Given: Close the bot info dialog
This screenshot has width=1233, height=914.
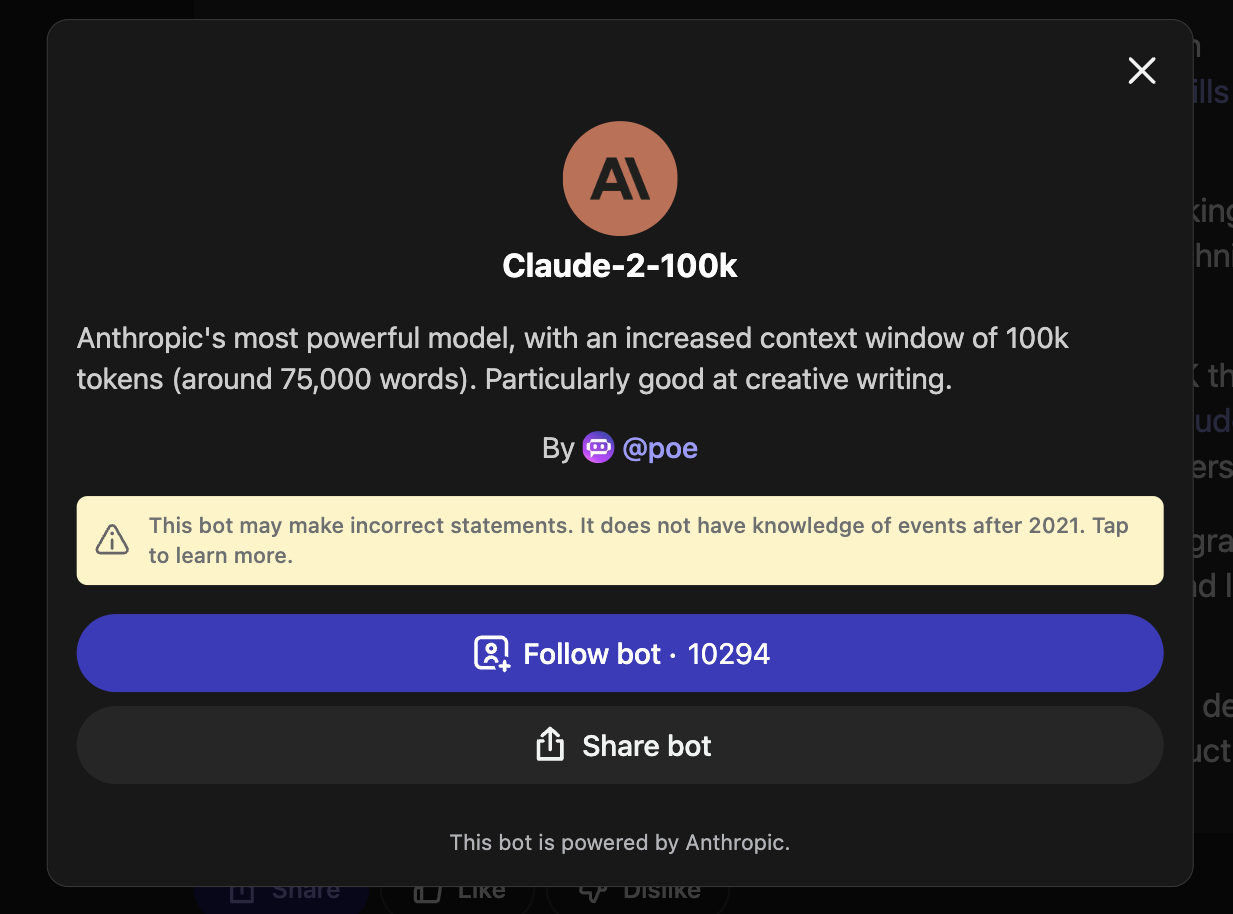Looking at the screenshot, I should 1141,70.
